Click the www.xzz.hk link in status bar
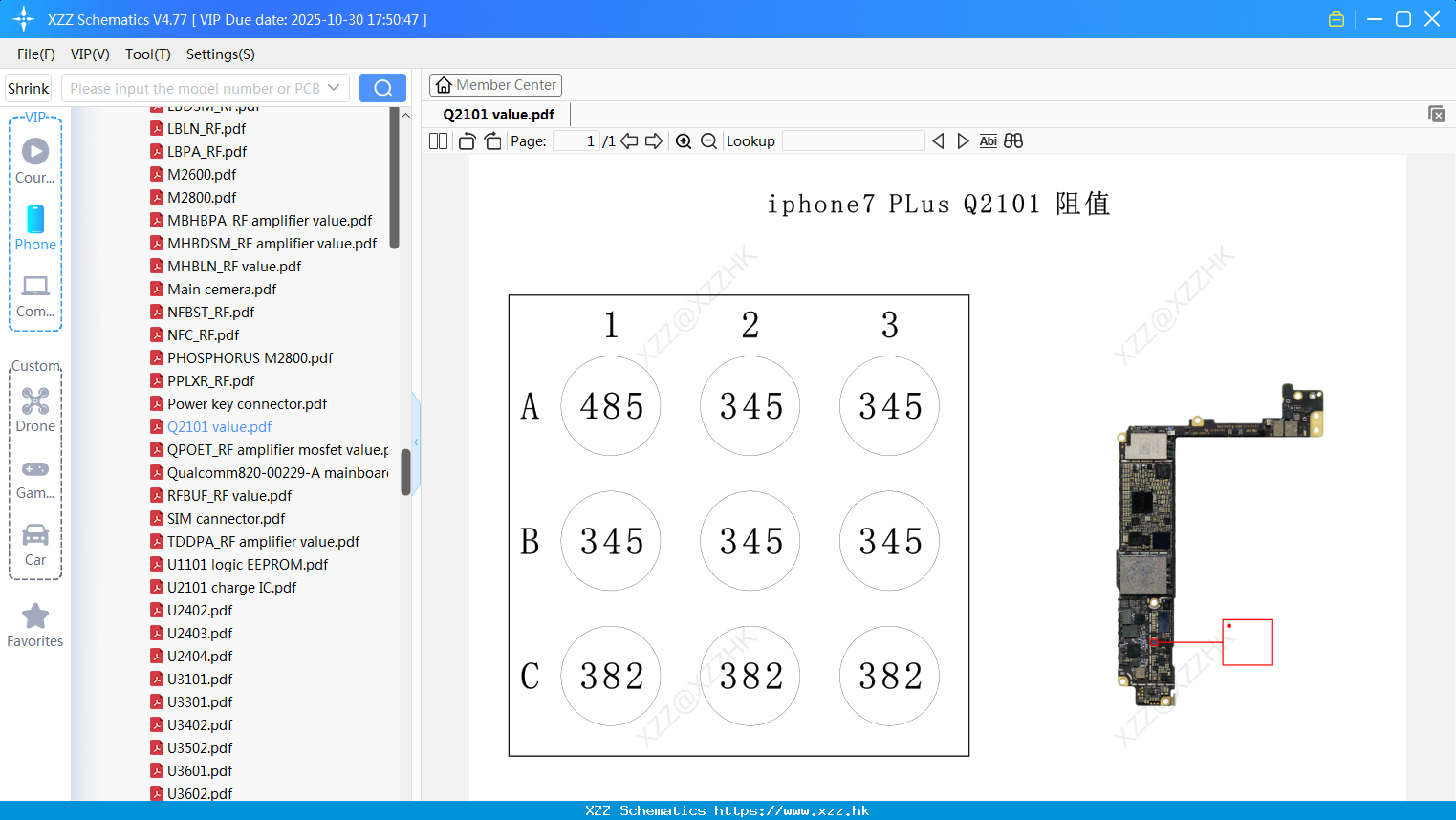Image resolution: width=1456 pixels, height=820 pixels. click(792, 810)
